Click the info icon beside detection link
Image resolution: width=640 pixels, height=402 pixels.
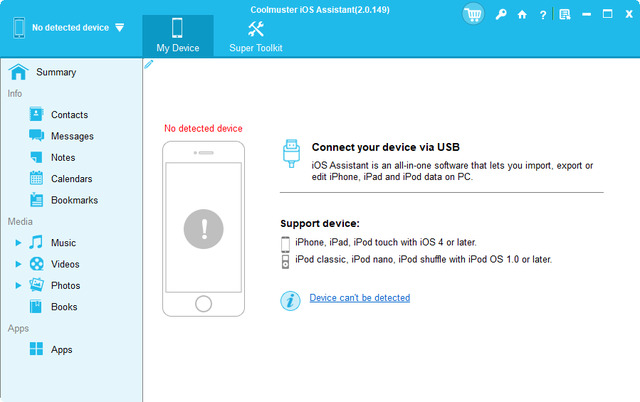pyautogui.click(x=290, y=299)
